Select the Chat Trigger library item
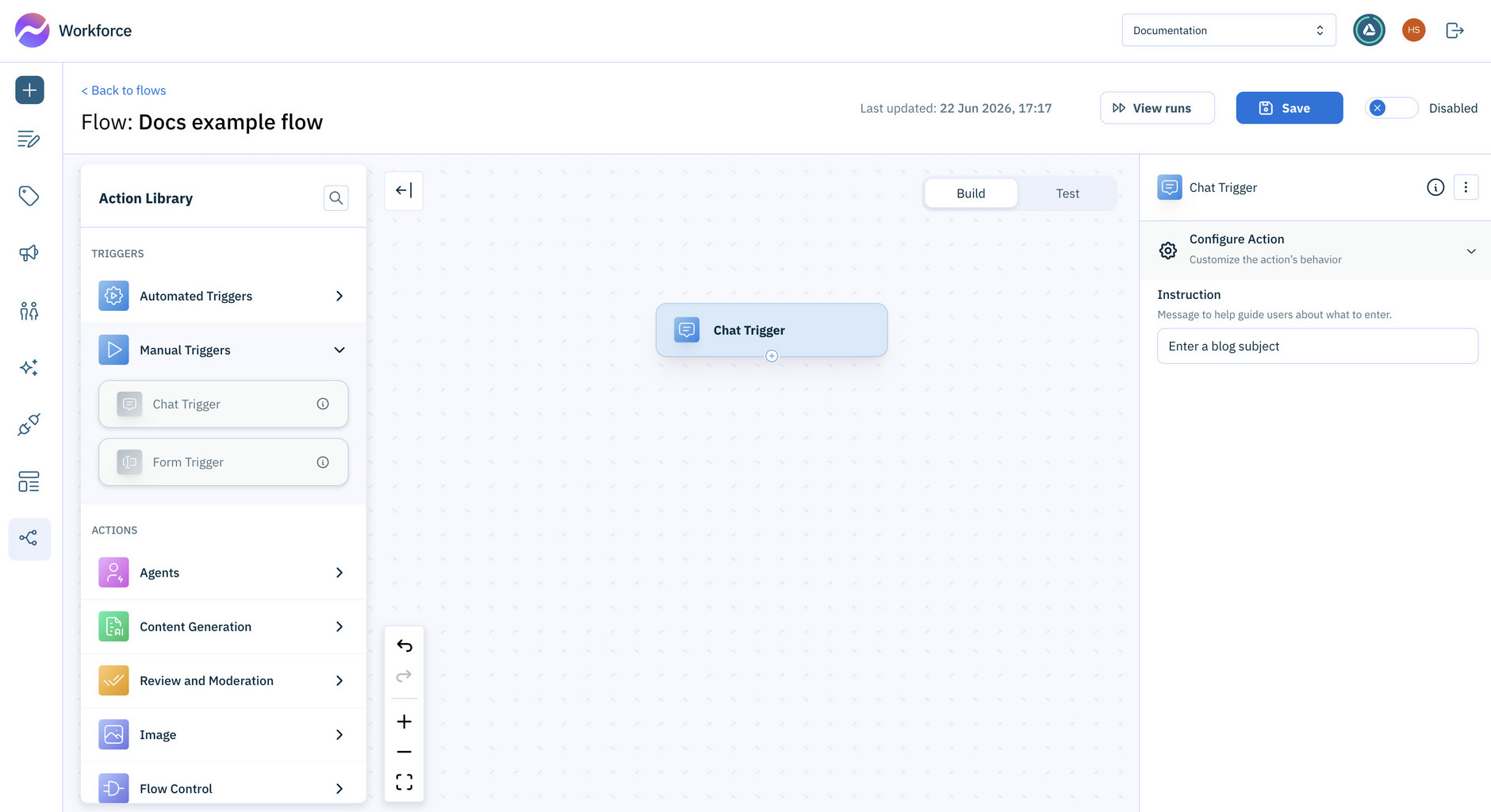 (x=224, y=404)
